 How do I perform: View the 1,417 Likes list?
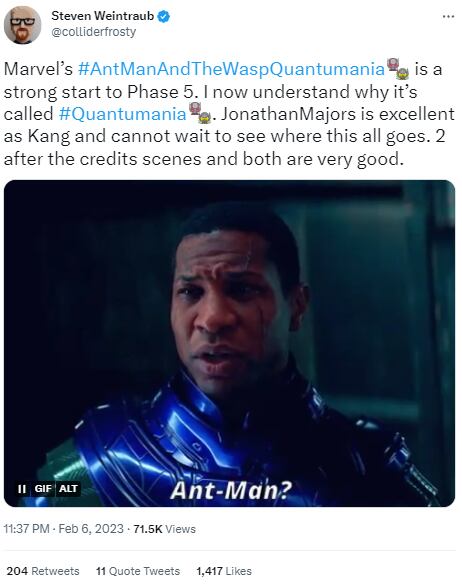tap(224, 571)
